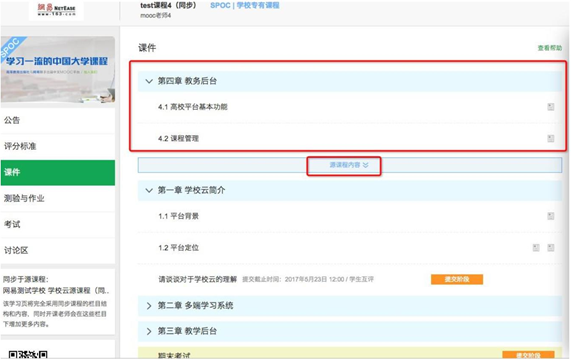
Task: Expand the 第三章 教学后台 chapter
Action: 149,331
